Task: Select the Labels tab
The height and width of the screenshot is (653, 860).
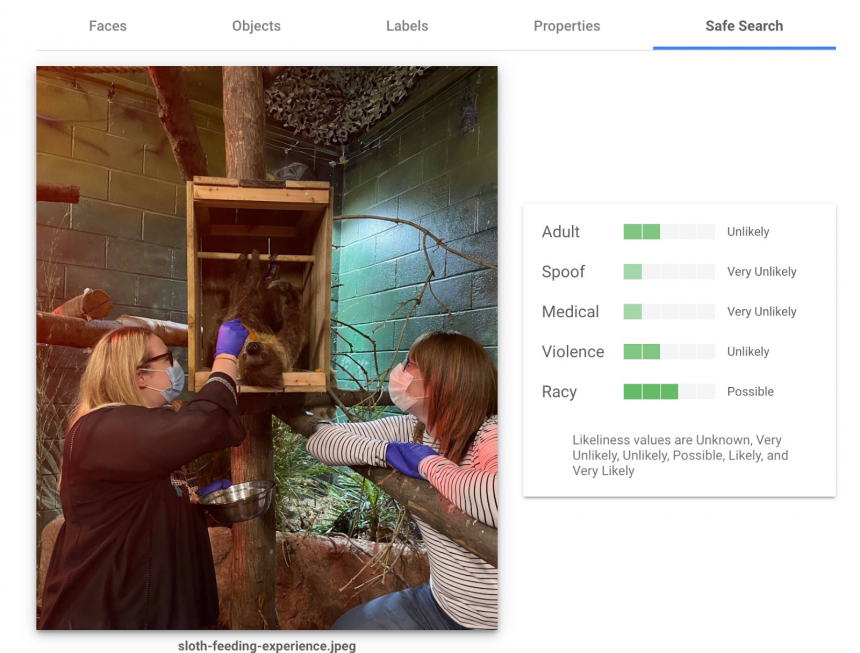Action: (x=406, y=26)
